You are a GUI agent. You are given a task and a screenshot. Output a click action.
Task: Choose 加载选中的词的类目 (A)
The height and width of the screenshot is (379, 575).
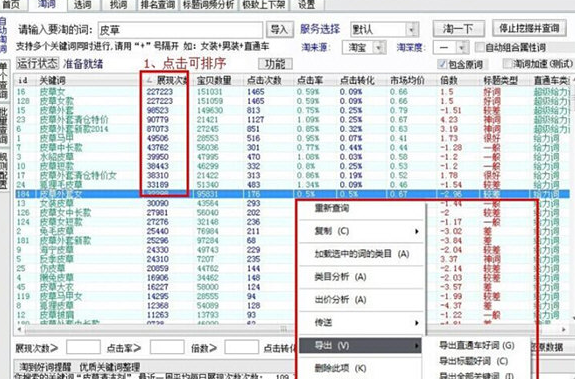pyautogui.click(x=361, y=254)
